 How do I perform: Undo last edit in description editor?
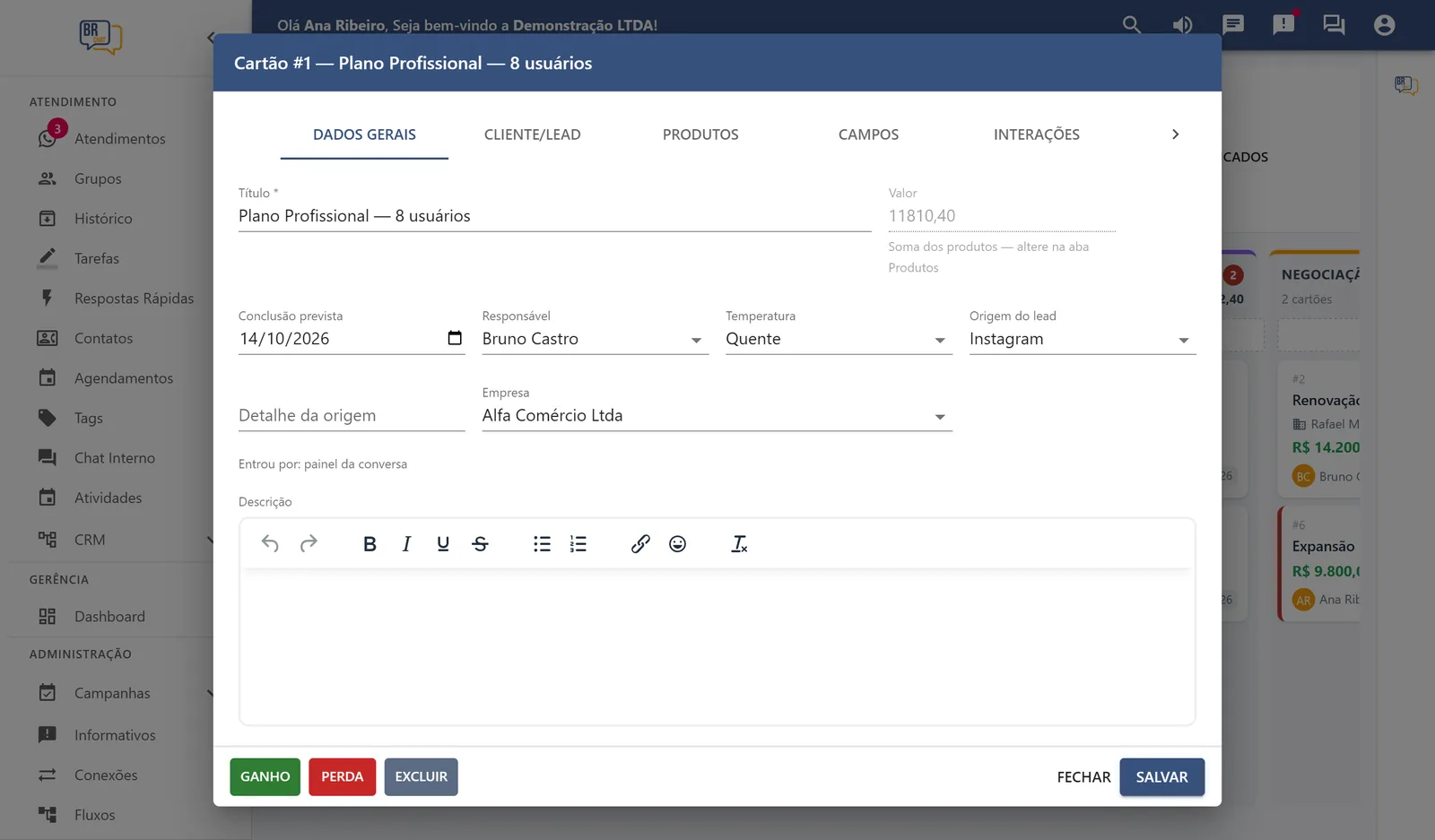pyautogui.click(x=270, y=543)
